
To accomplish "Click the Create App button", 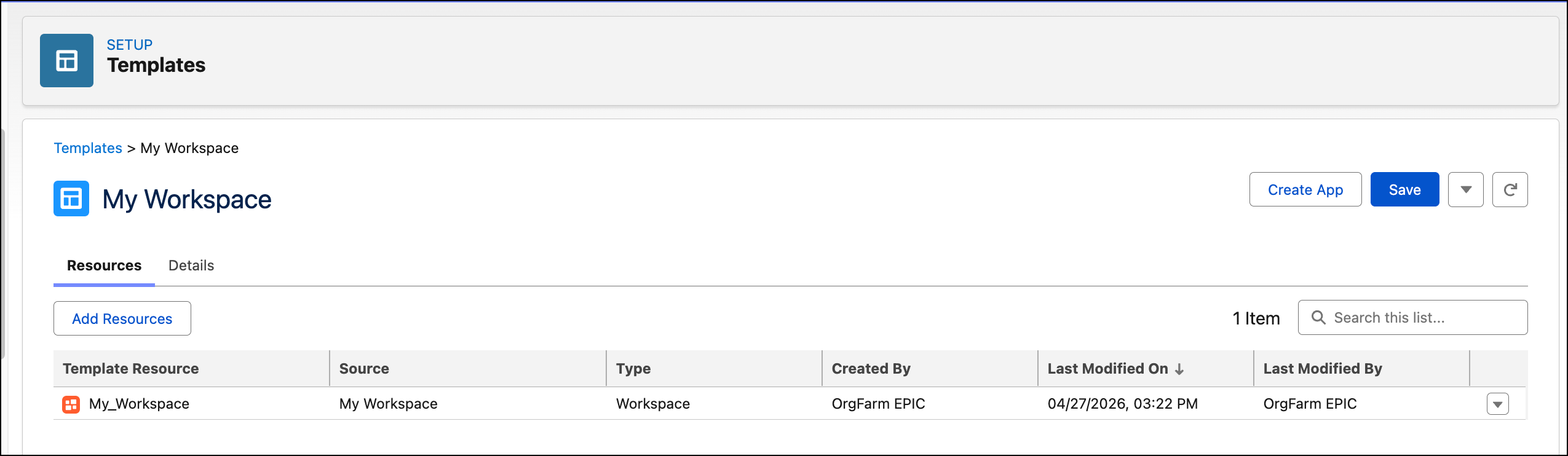I will click(1305, 189).
